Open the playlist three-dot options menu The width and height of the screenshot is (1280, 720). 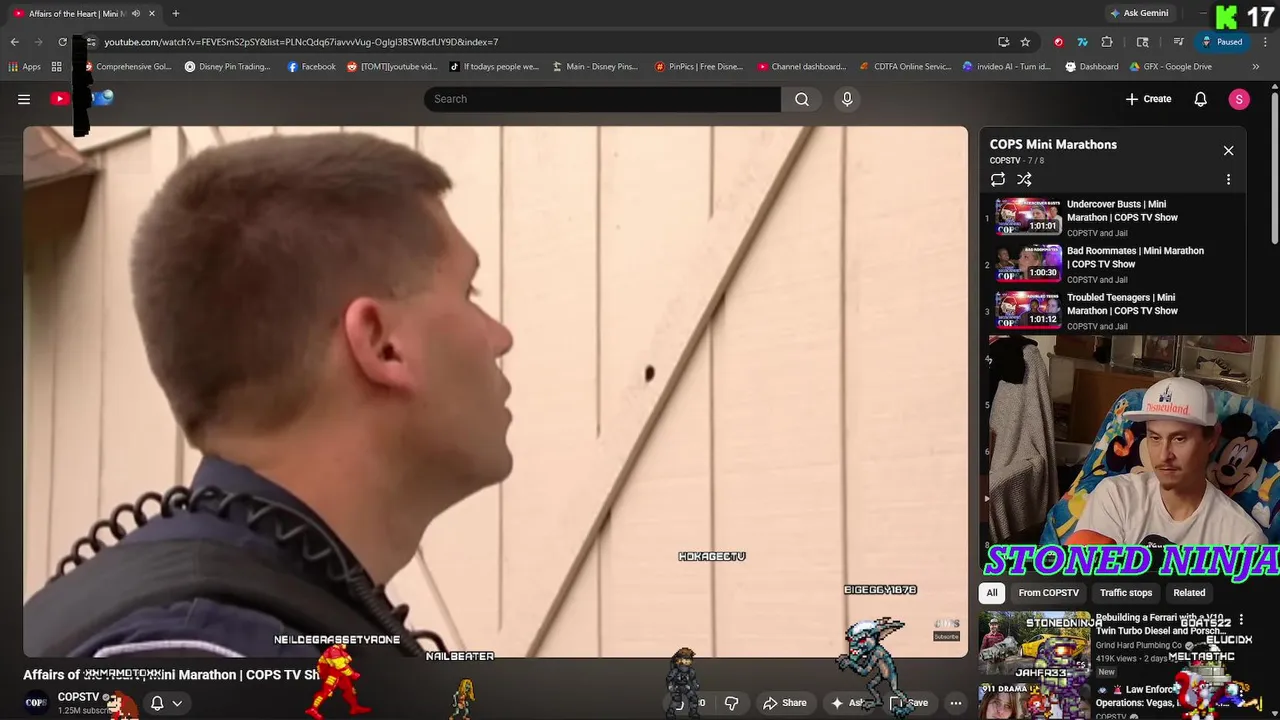(1228, 180)
